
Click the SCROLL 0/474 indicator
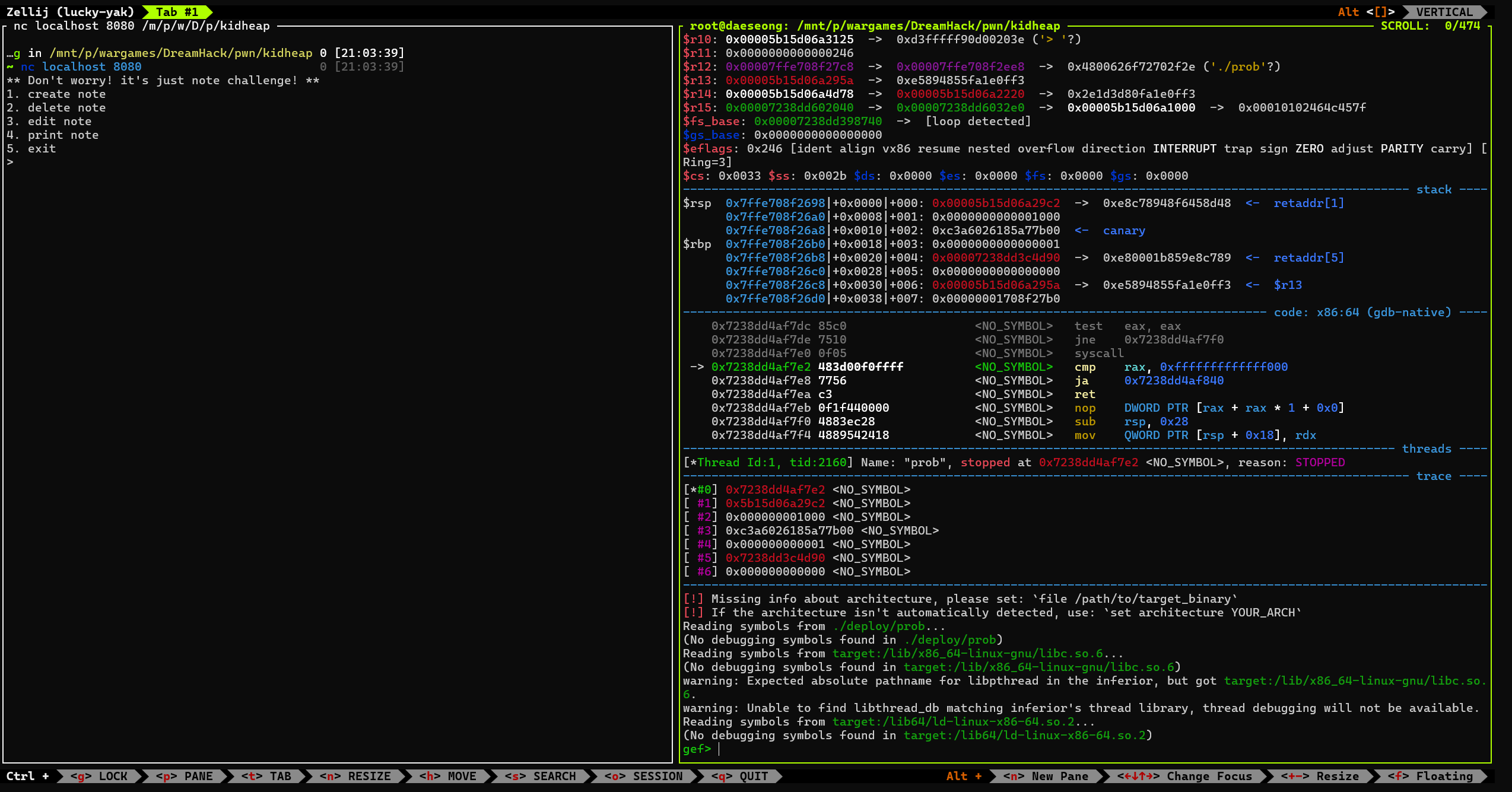click(1430, 26)
